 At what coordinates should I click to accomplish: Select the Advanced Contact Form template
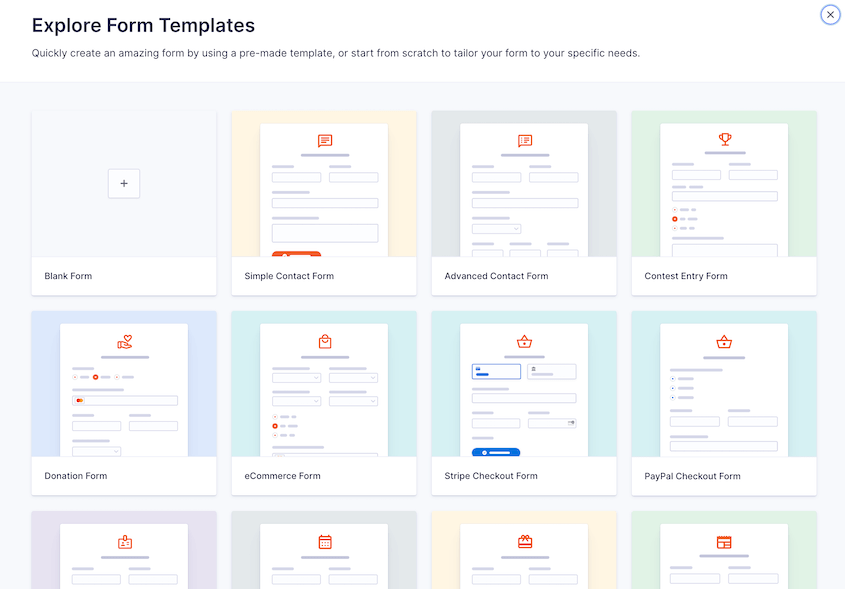(x=523, y=200)
